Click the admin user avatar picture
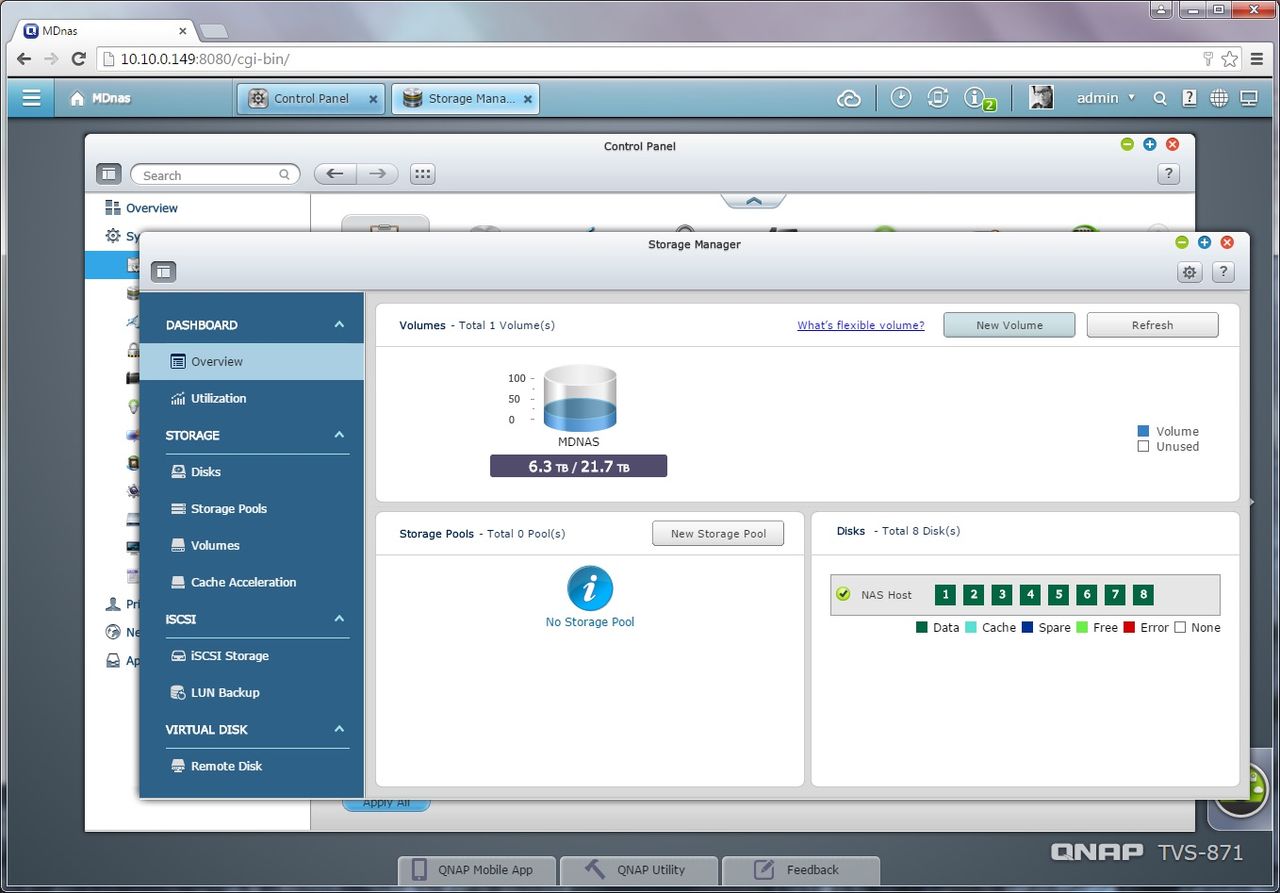 1041,97
